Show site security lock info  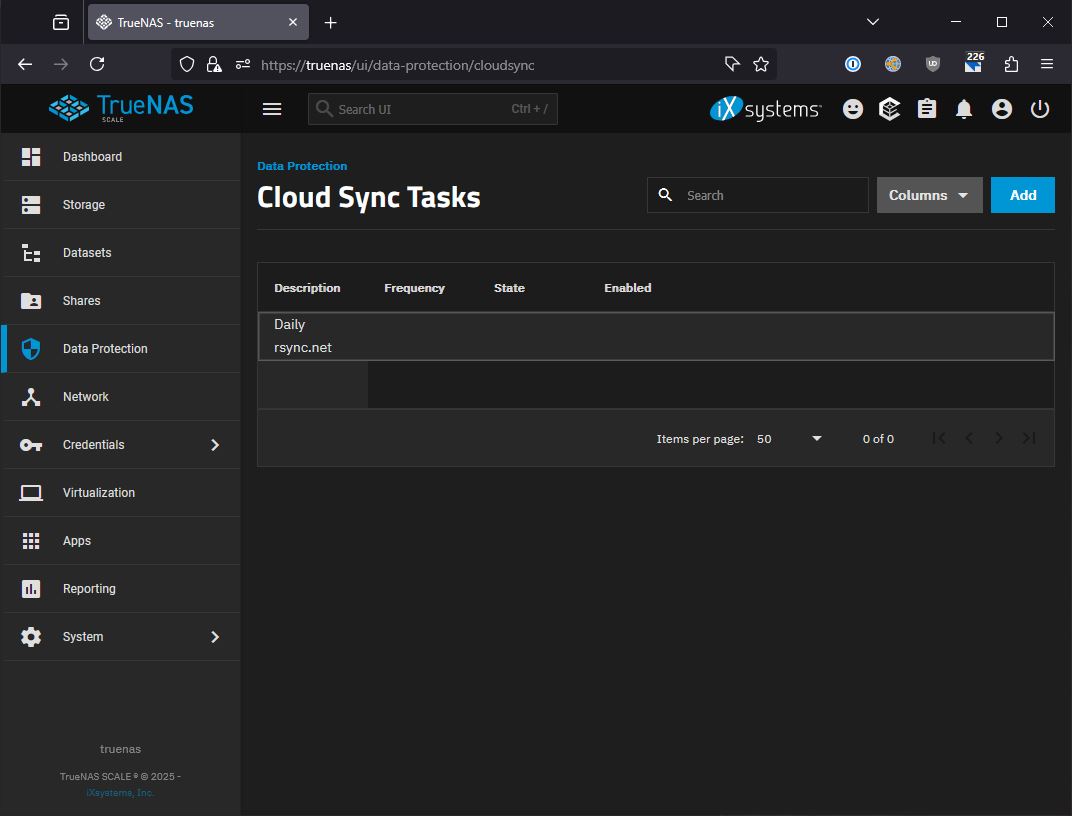point(214,64)
